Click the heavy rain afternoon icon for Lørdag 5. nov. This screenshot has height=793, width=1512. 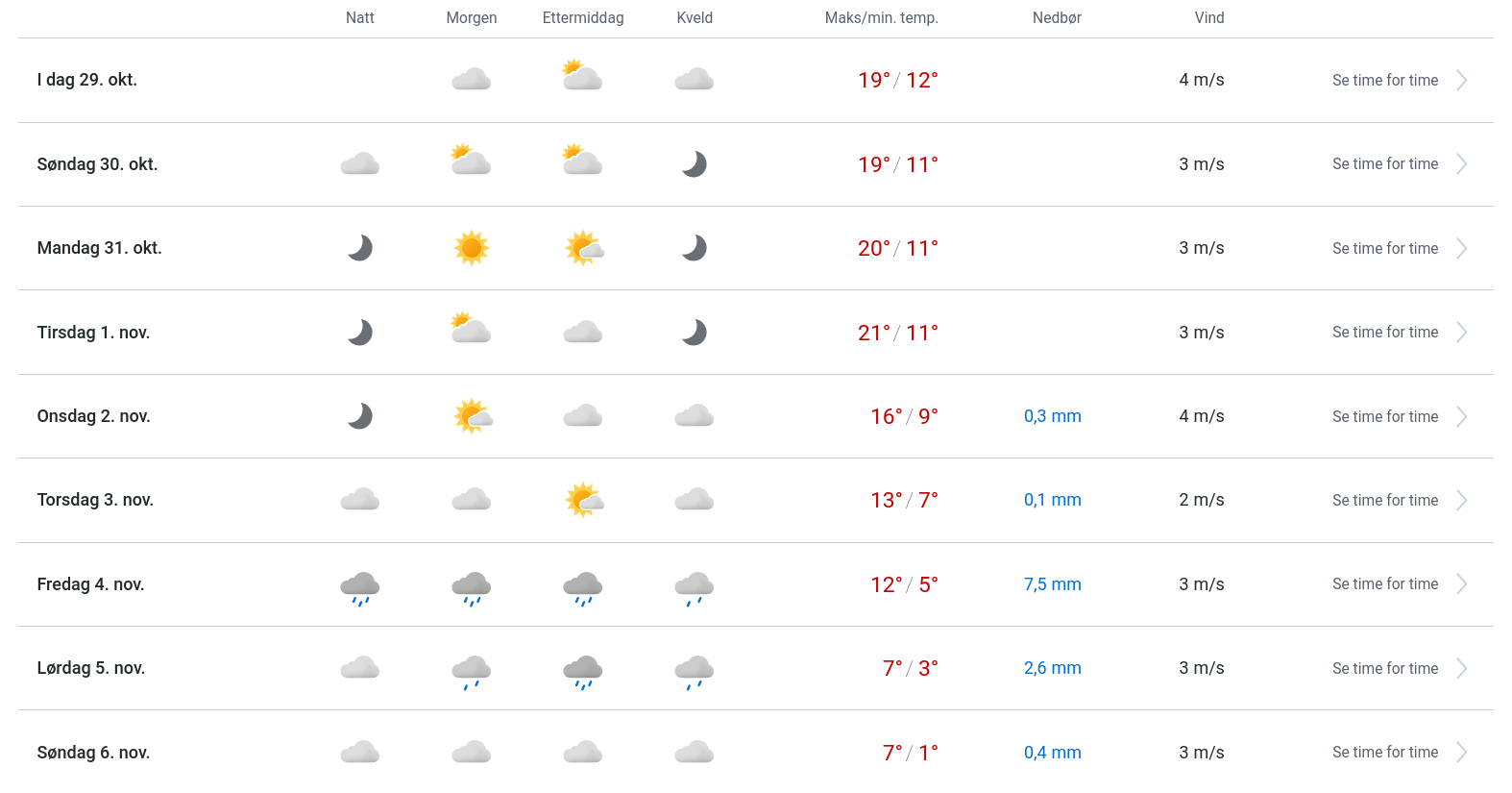pos(583,671)
